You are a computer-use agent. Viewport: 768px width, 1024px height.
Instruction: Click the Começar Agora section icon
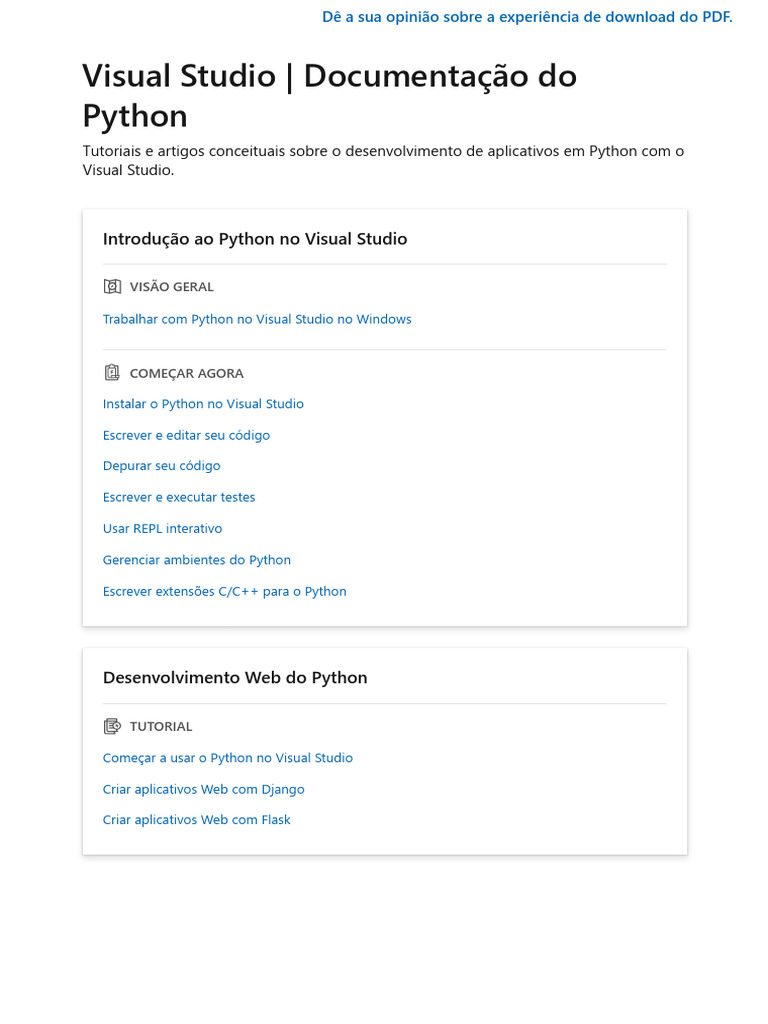click(x=112, y=373)
